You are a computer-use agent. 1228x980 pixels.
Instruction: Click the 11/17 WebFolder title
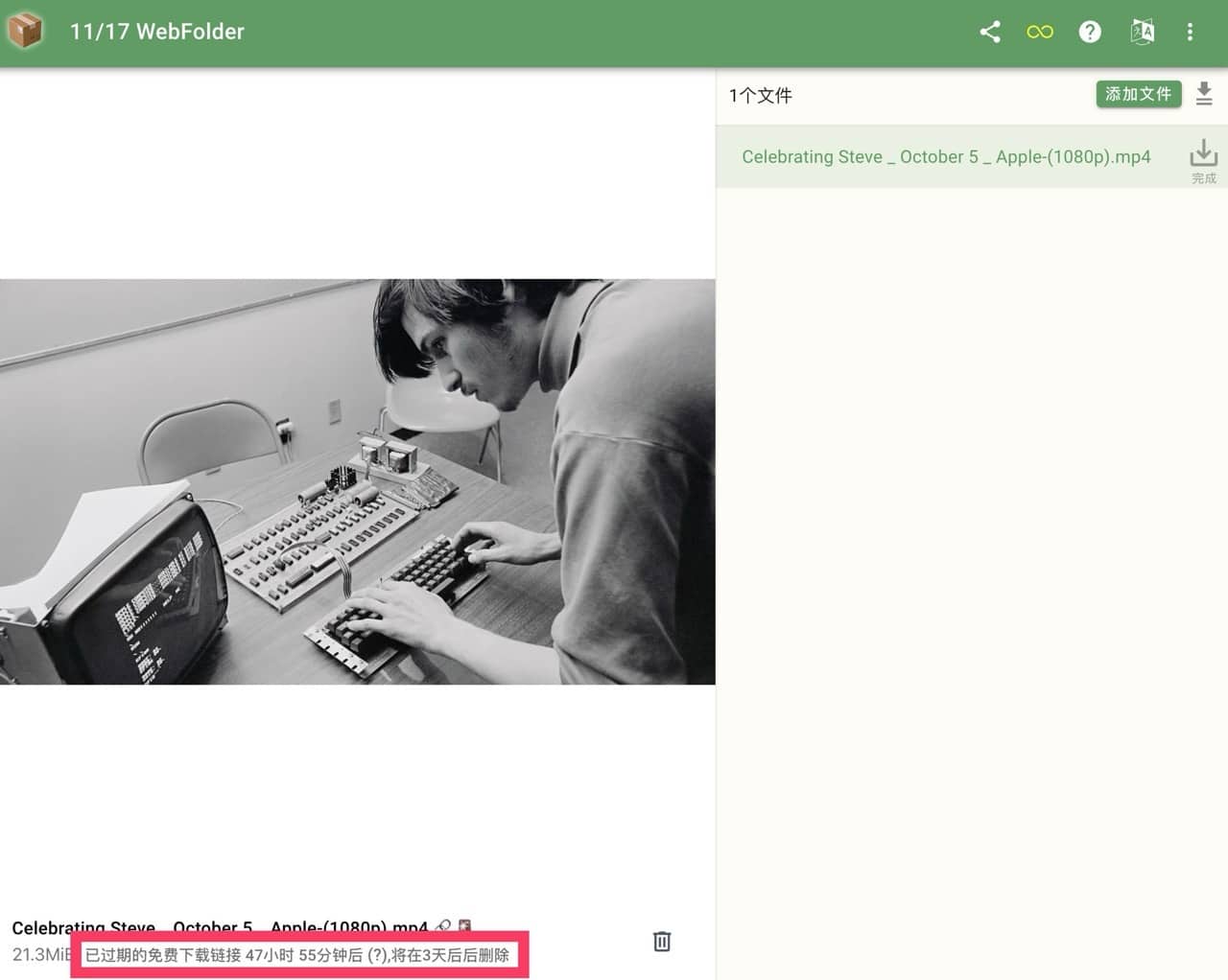point(156,32)
